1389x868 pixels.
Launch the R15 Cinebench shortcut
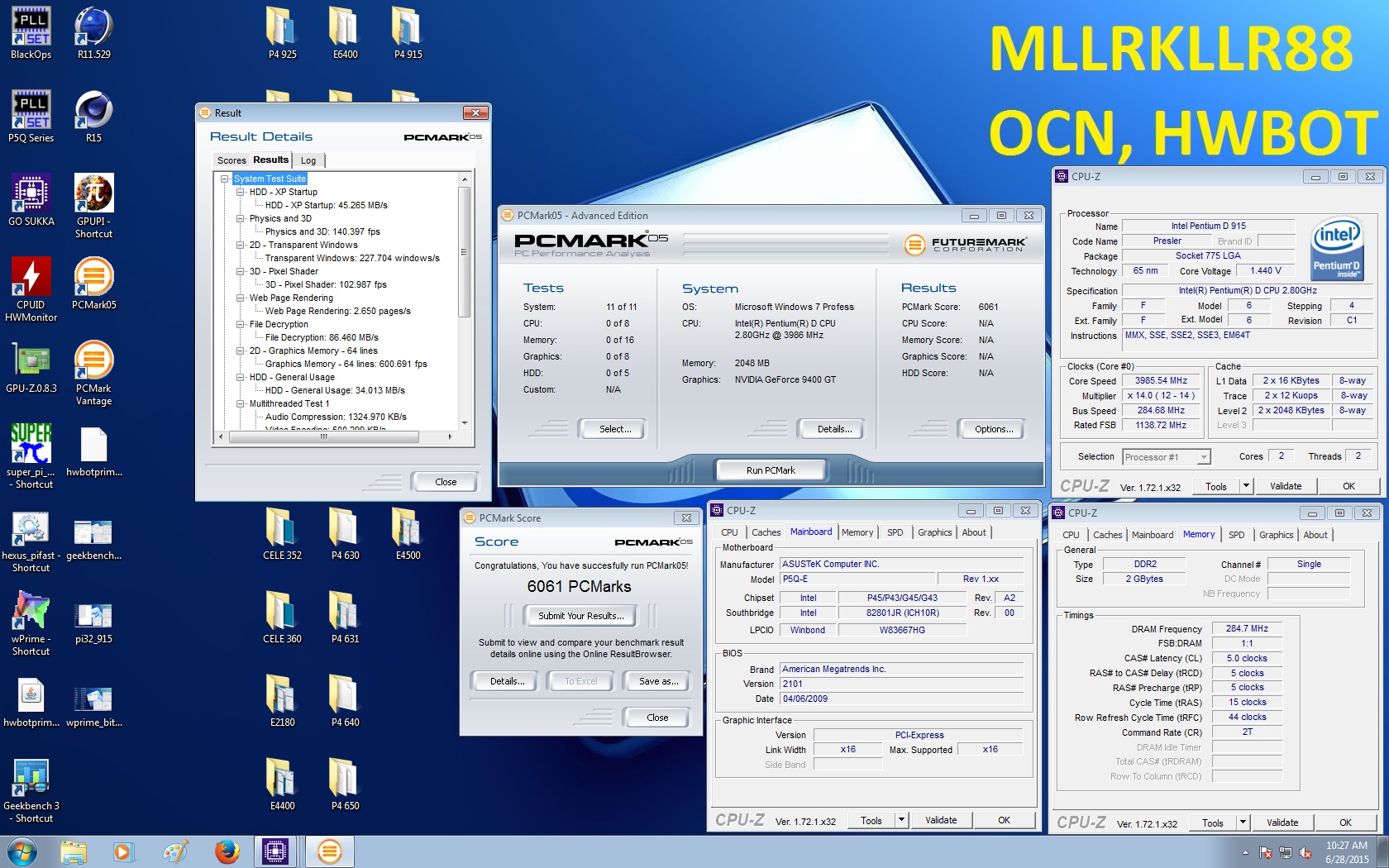point(94,117)
